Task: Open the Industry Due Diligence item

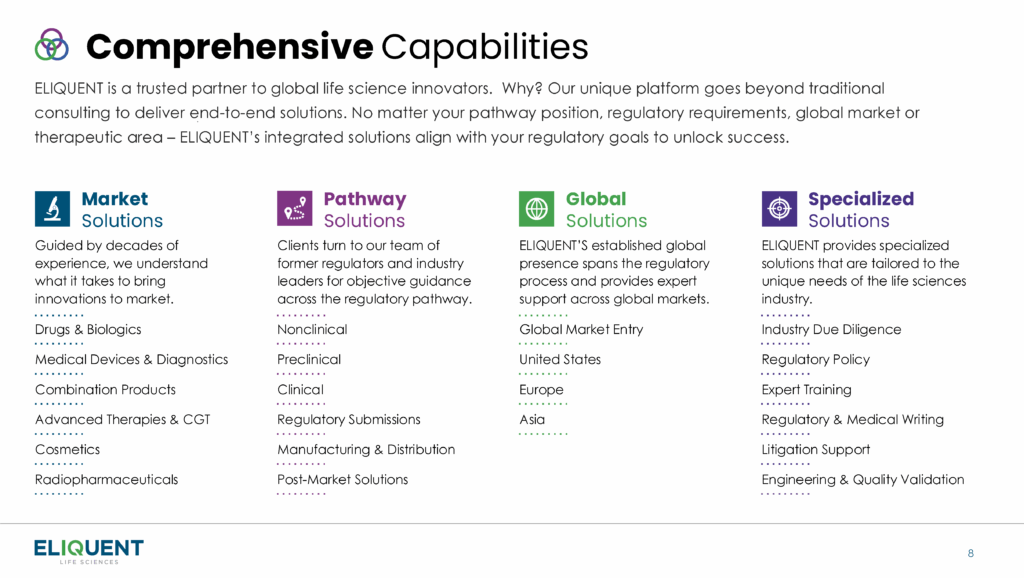Action: pyautogui.click(x=831, y=330)
